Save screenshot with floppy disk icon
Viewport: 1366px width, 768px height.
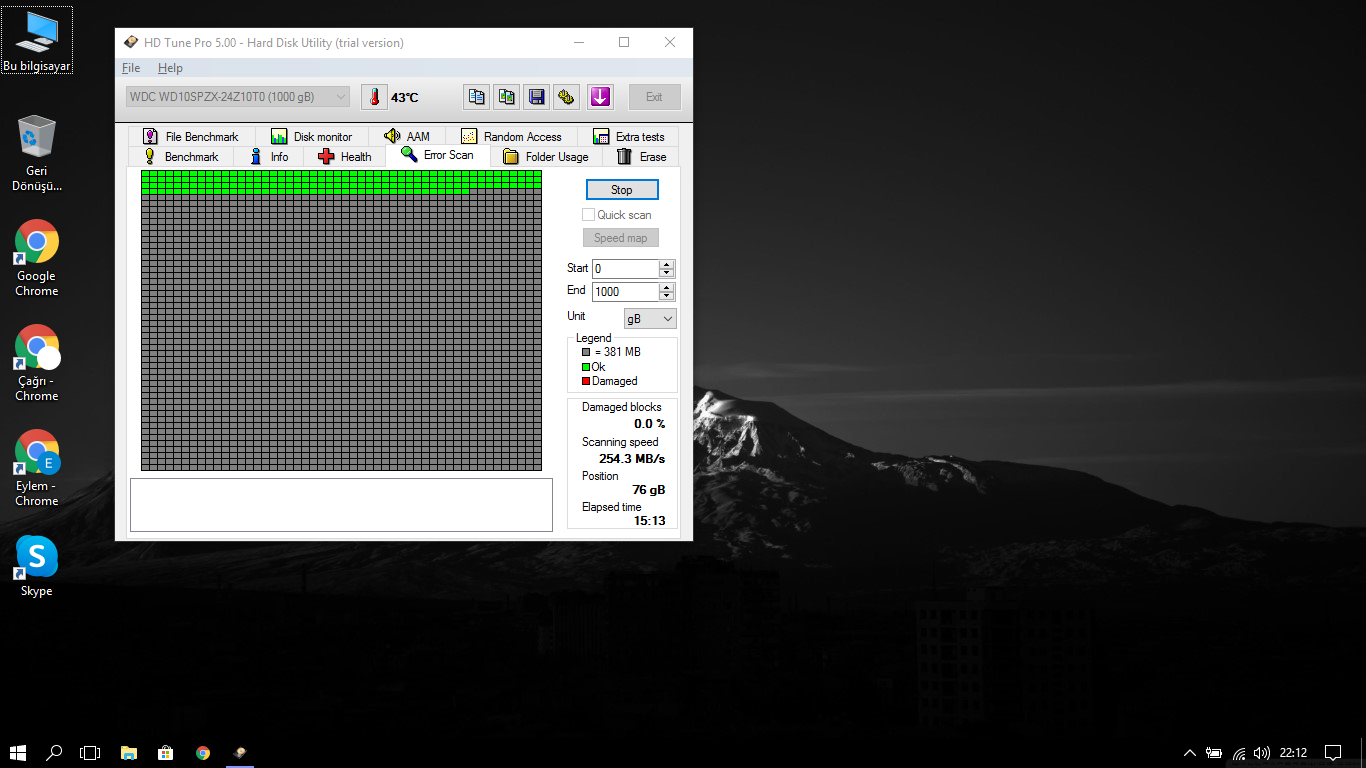tap(537, 97)
